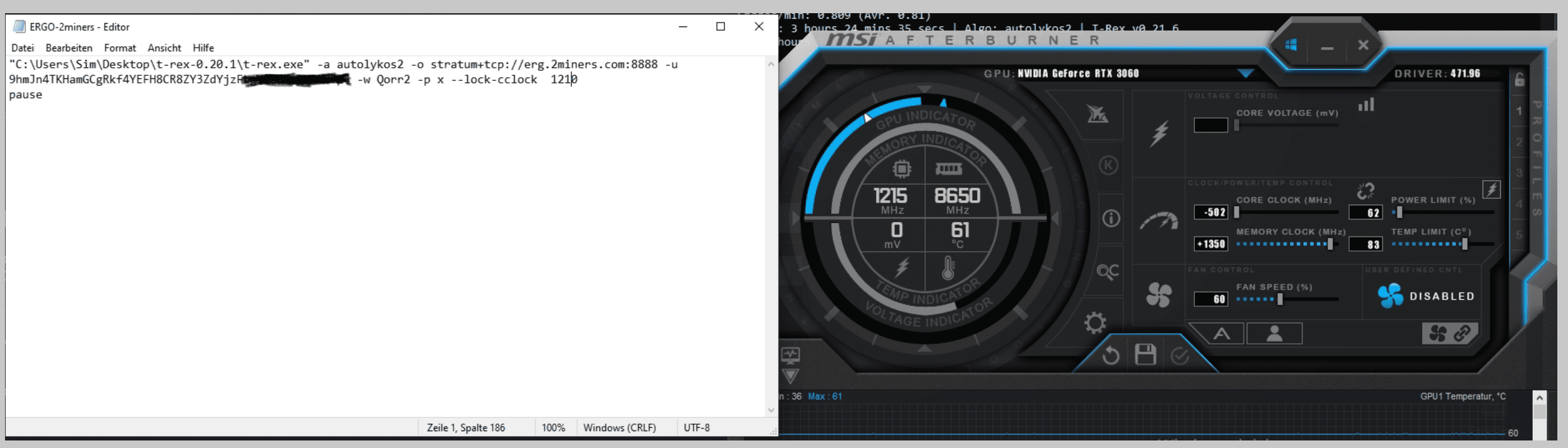This screenshot has width=1568, height=448.
Task: Toggle fan speed Auto (A) mode
Action: point(1221,334)
